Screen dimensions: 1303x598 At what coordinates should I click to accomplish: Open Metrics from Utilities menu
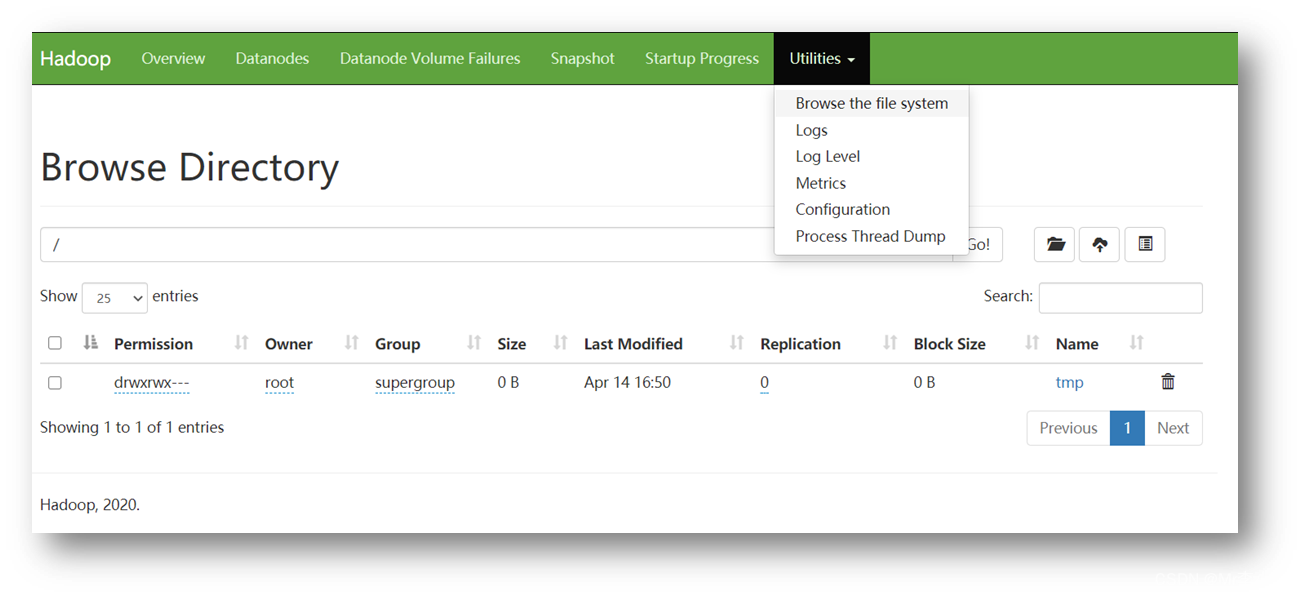click(872, 183)
